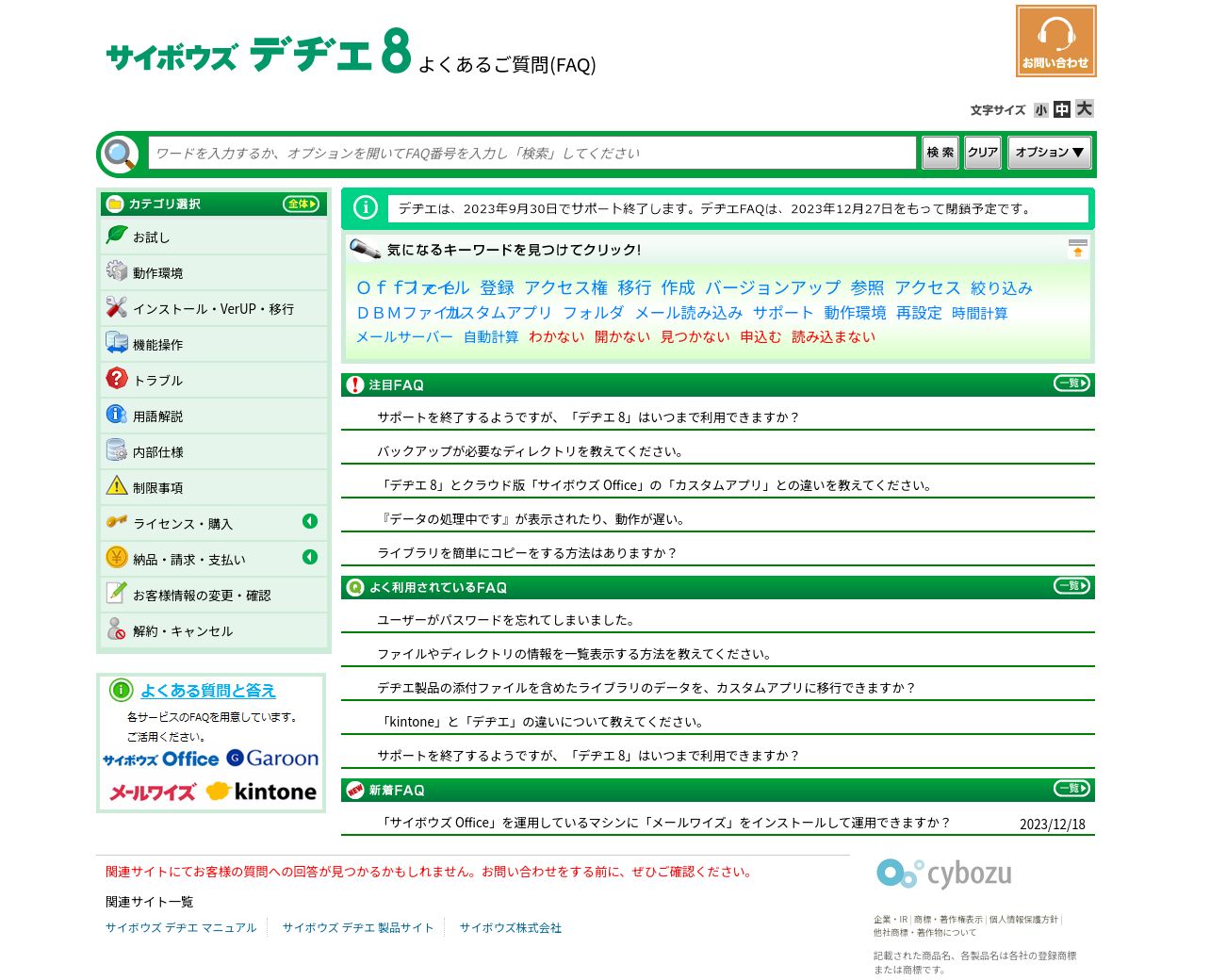Viewport: 1210px width, 980px height.
Task: Open the オプション dropdown
Action: [1049, 153]
